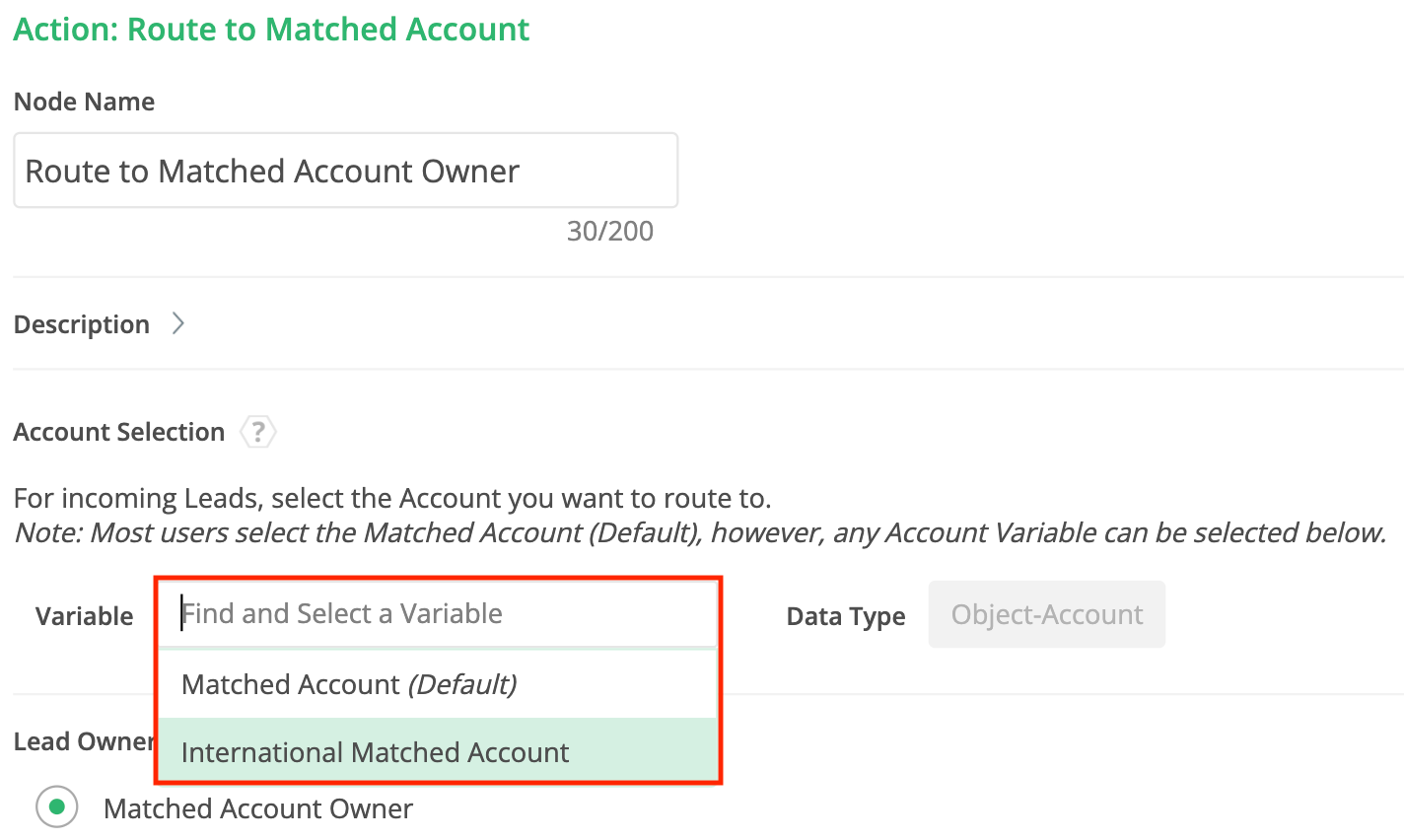This screenshot has height=840, width=1404.
Task: Click the Object-Account Data Type box
Action: coord(1046,614)
